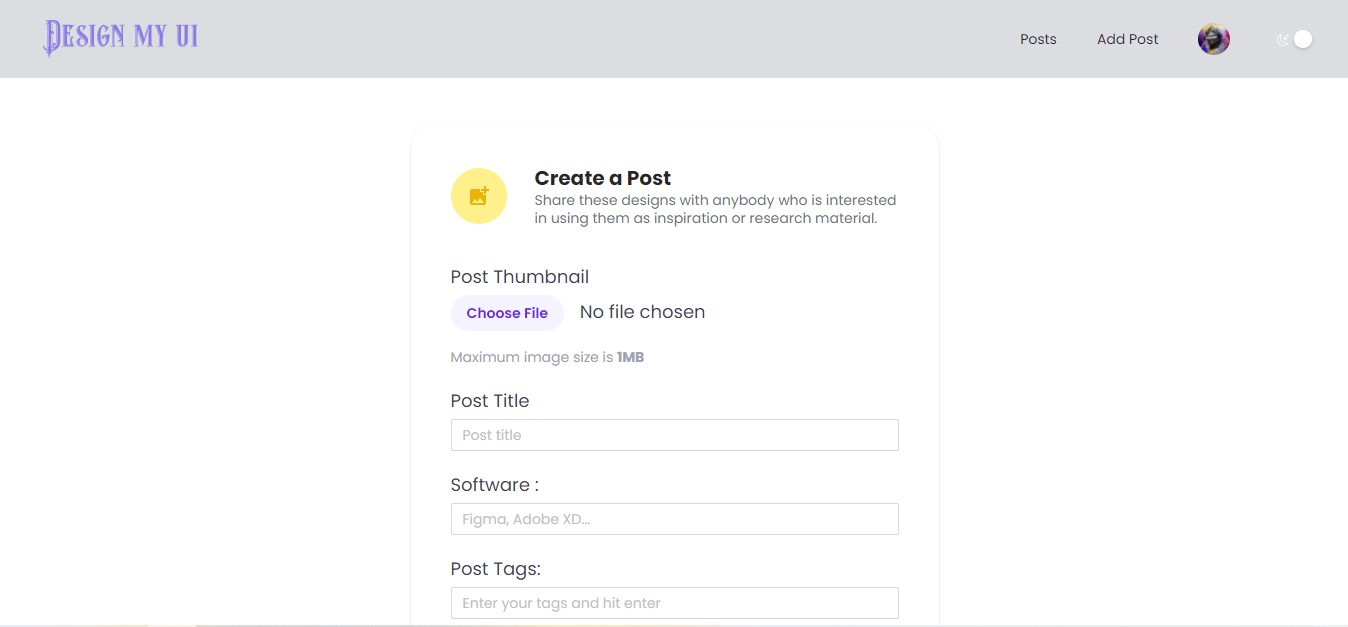Toggle the dark mode switch
This screenshot has height=627, width=1348.
coord(1301,38)
